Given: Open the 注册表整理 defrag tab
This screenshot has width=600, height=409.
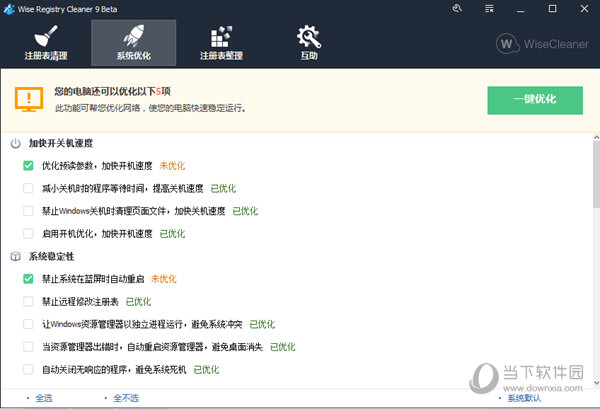Looking at the screenshot, I should (221, 43).
